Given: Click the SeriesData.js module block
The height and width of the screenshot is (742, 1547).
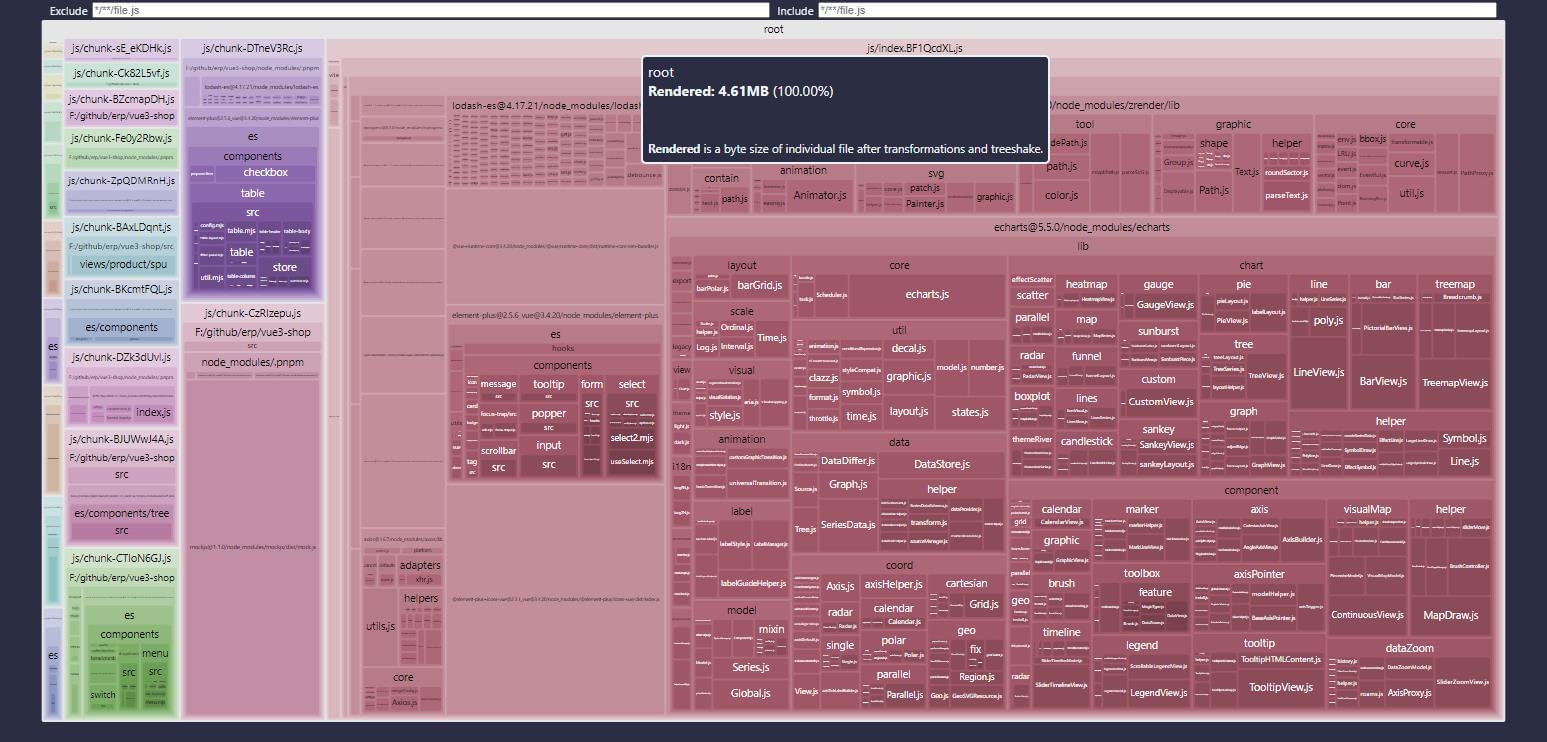Looking at the screenshot, I should click(847, 525).
